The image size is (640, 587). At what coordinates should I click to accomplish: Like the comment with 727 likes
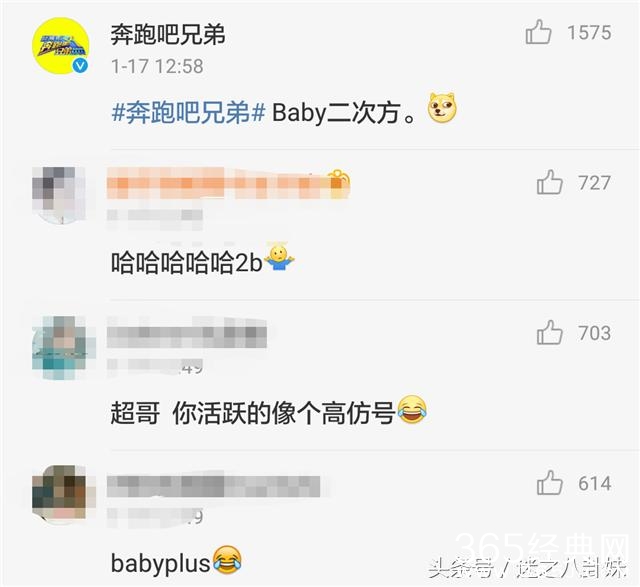550,182
